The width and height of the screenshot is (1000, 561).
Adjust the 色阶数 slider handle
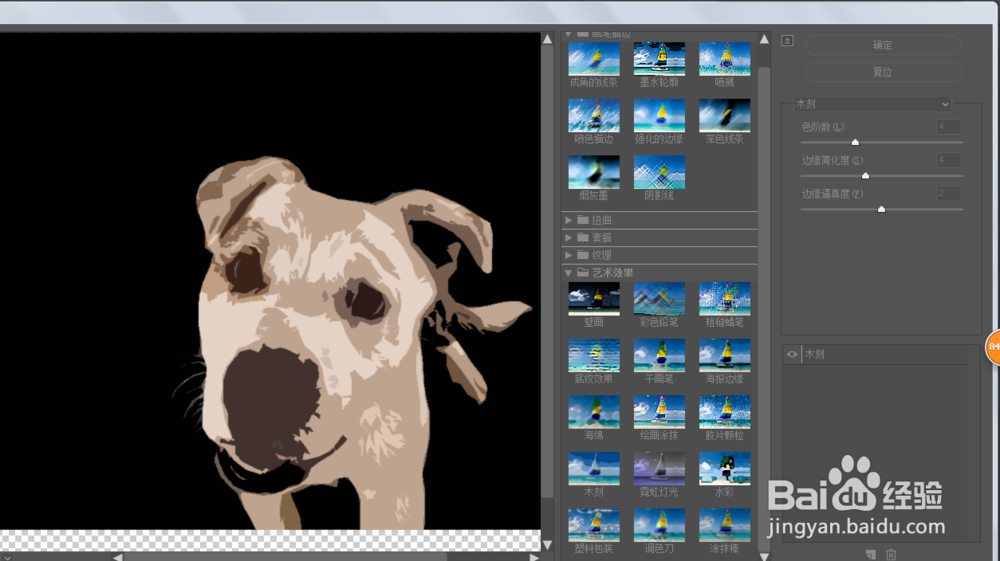[855, 142]
